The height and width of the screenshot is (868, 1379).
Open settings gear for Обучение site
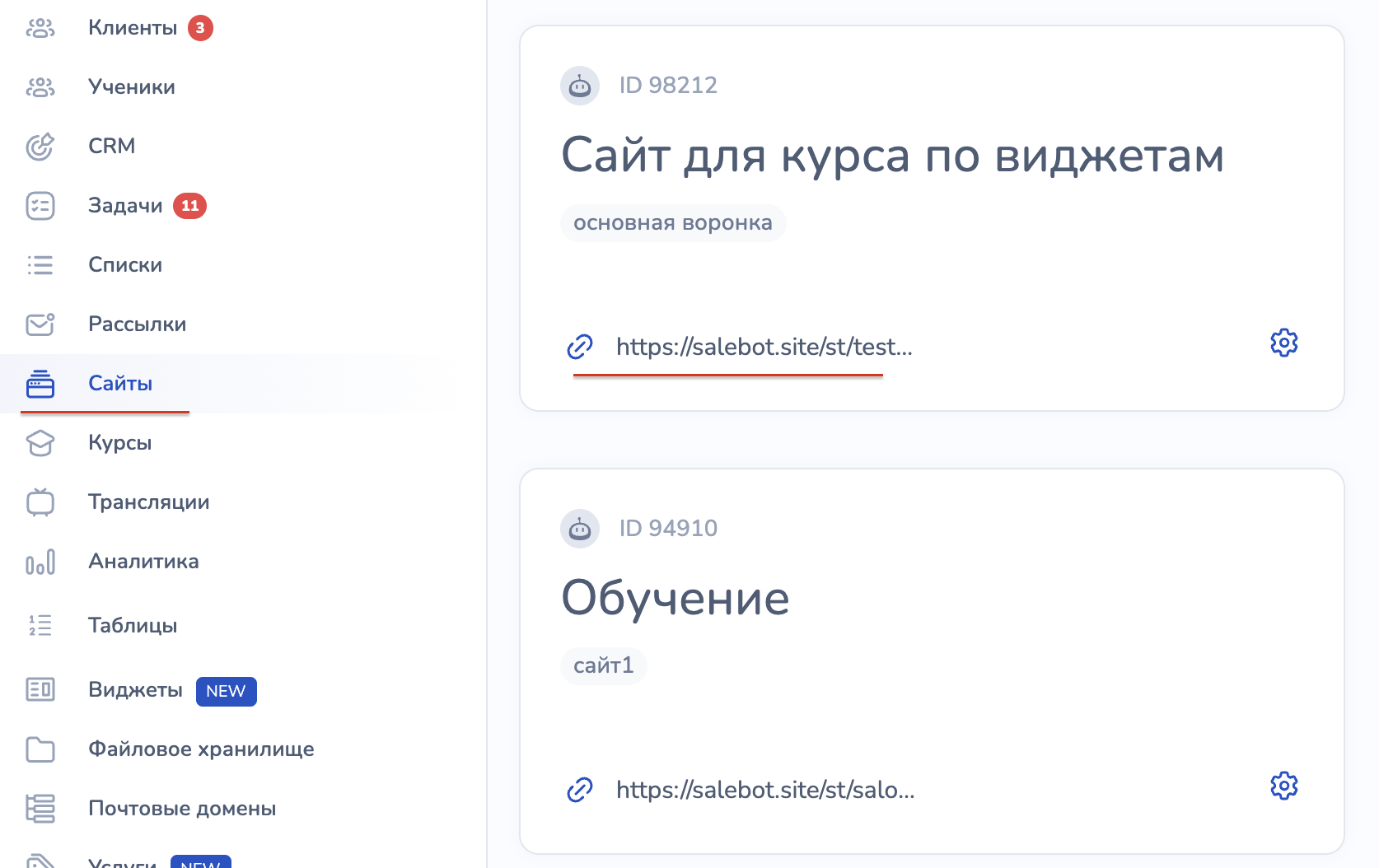(x=1283, y=786)
